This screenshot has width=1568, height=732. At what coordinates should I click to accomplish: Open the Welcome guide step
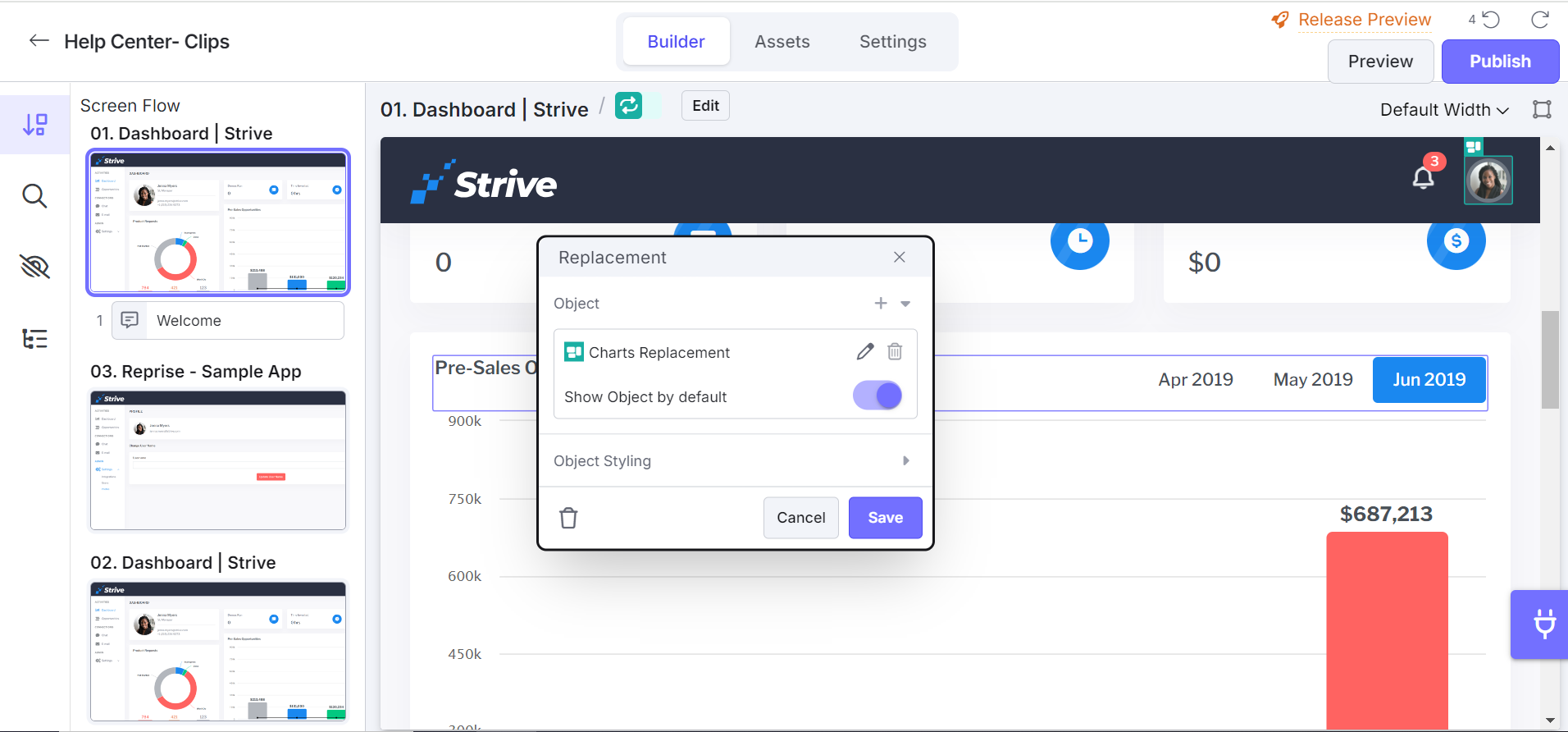pos(228,320)
